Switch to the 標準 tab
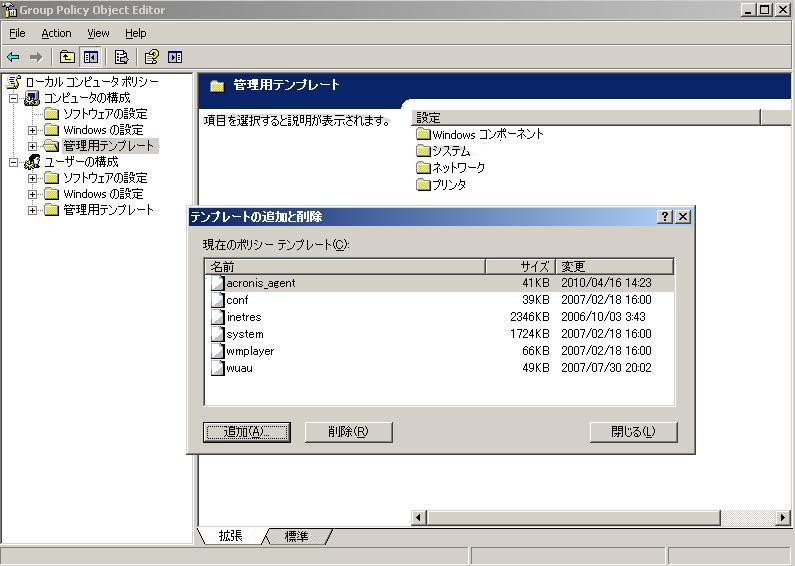Image resolution: width=795 pixels, height=566 pixels. (x=297, y=536)
